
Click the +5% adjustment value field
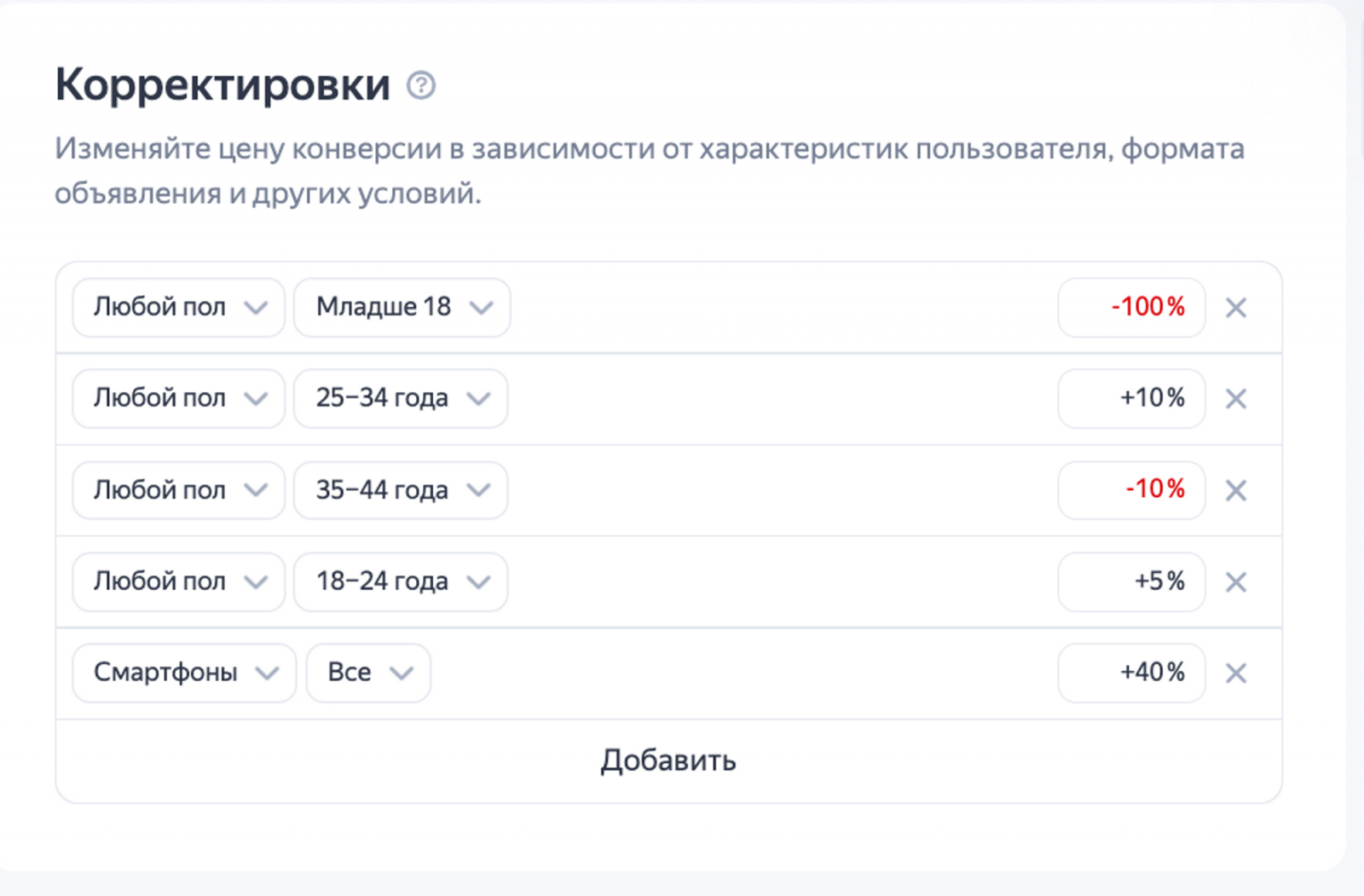pyautogui.click(x=1131, y=581)
